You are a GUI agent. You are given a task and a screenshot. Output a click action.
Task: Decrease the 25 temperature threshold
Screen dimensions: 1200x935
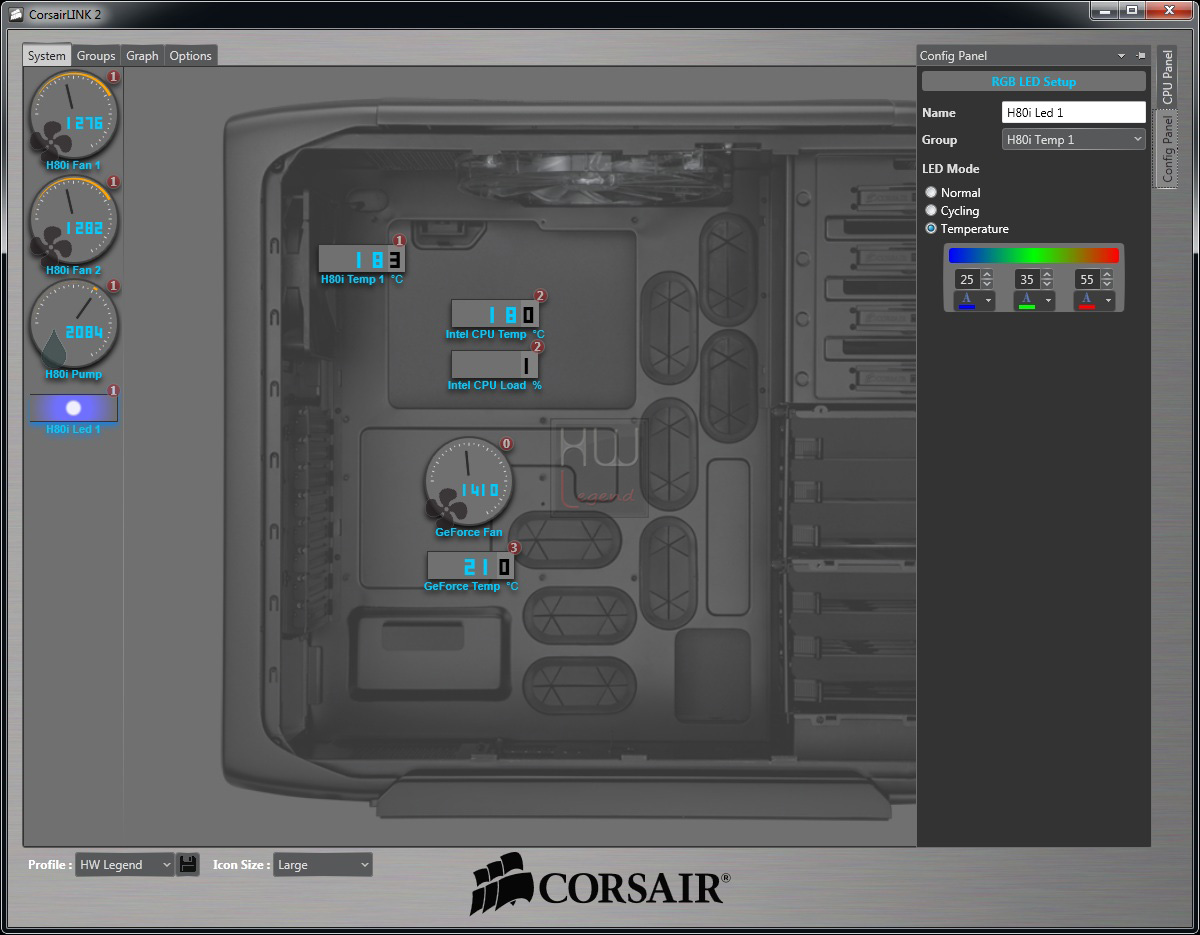pos(987,284)
